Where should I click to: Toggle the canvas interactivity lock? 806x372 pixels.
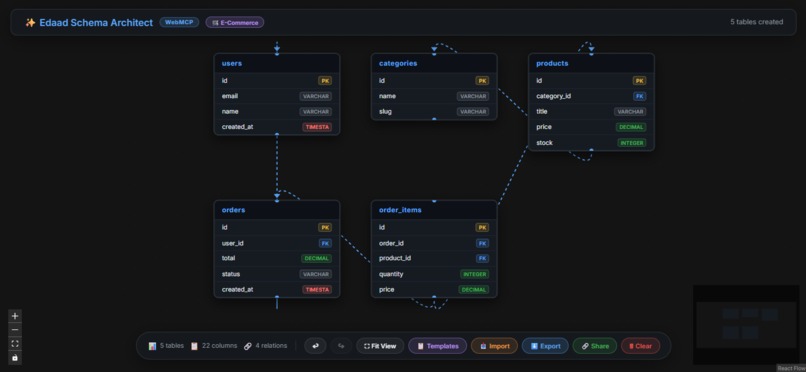(x=15, y=358)
